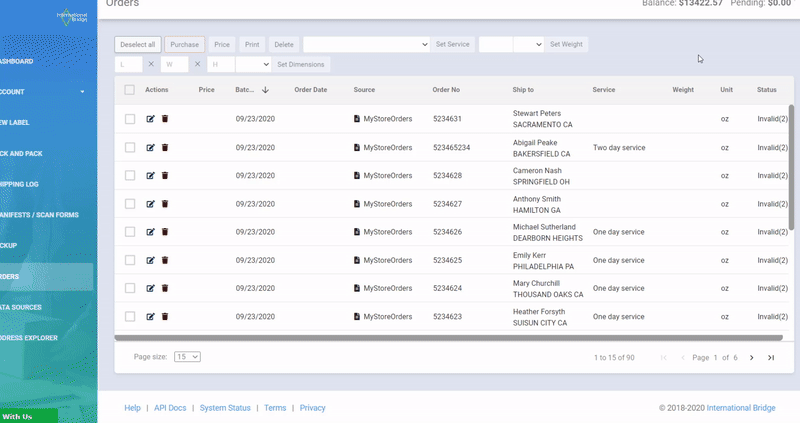
Task: Toggle the select-all header checkbox
Action: [130, 90]
